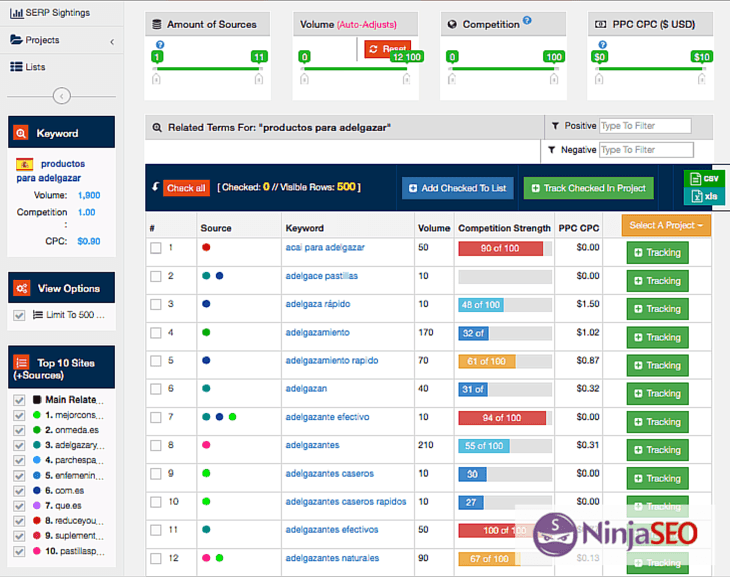Click the PPC CPC money icon
This screenshot has height=577, width=730.
click(601, 24)
